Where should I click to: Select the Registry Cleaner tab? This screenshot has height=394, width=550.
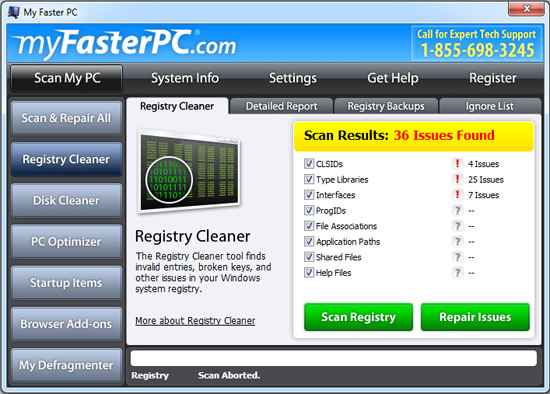177,106
